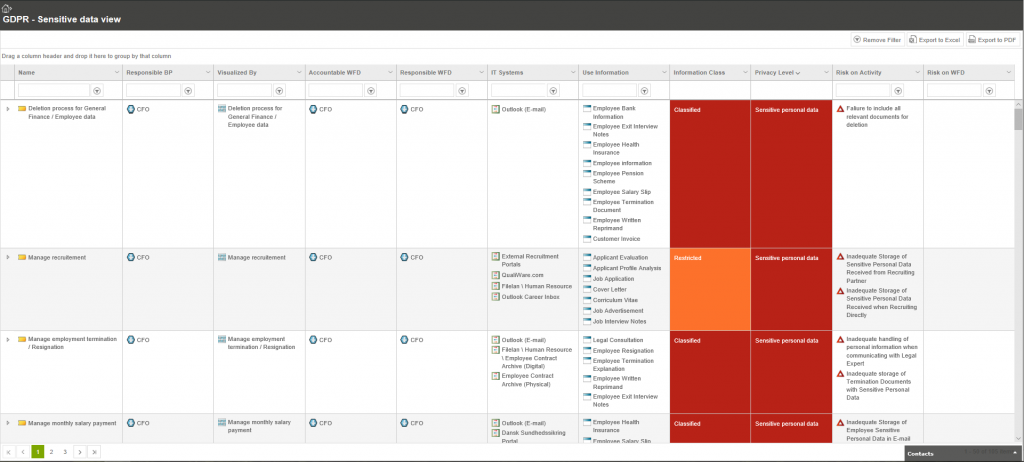Go to page 3 of results

[65, 452]
